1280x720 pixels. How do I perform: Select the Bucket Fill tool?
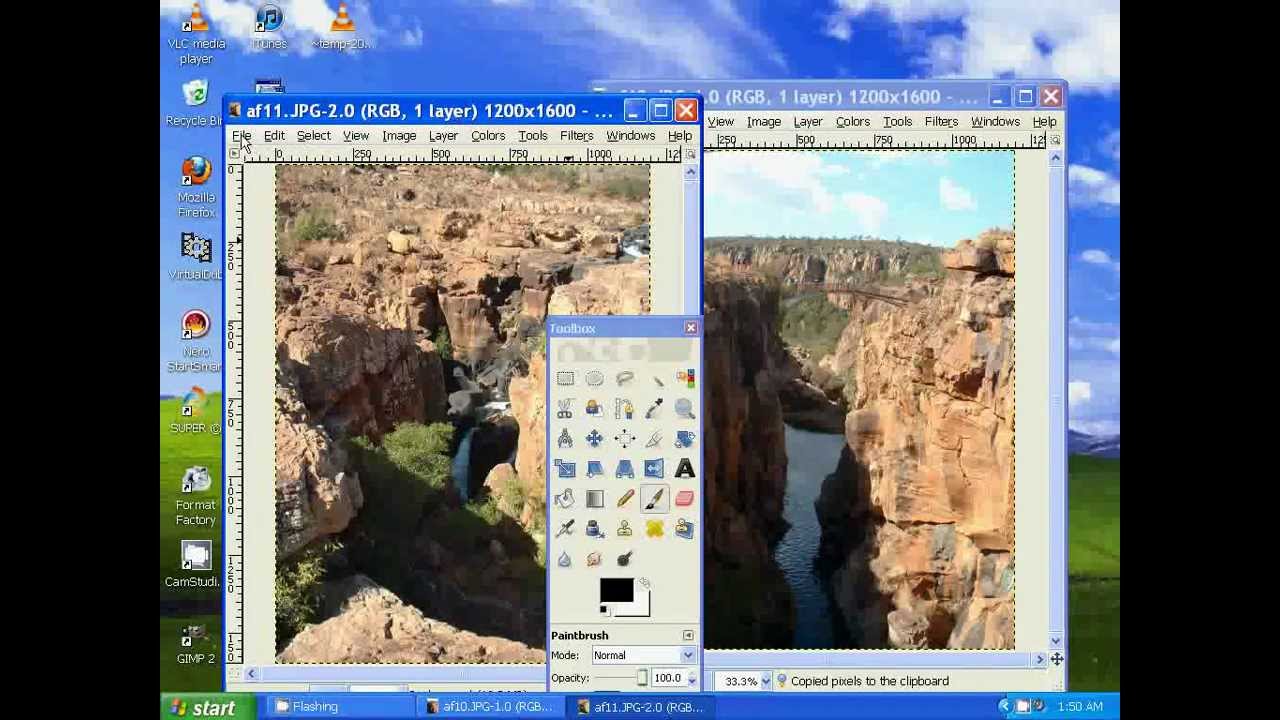565,499
